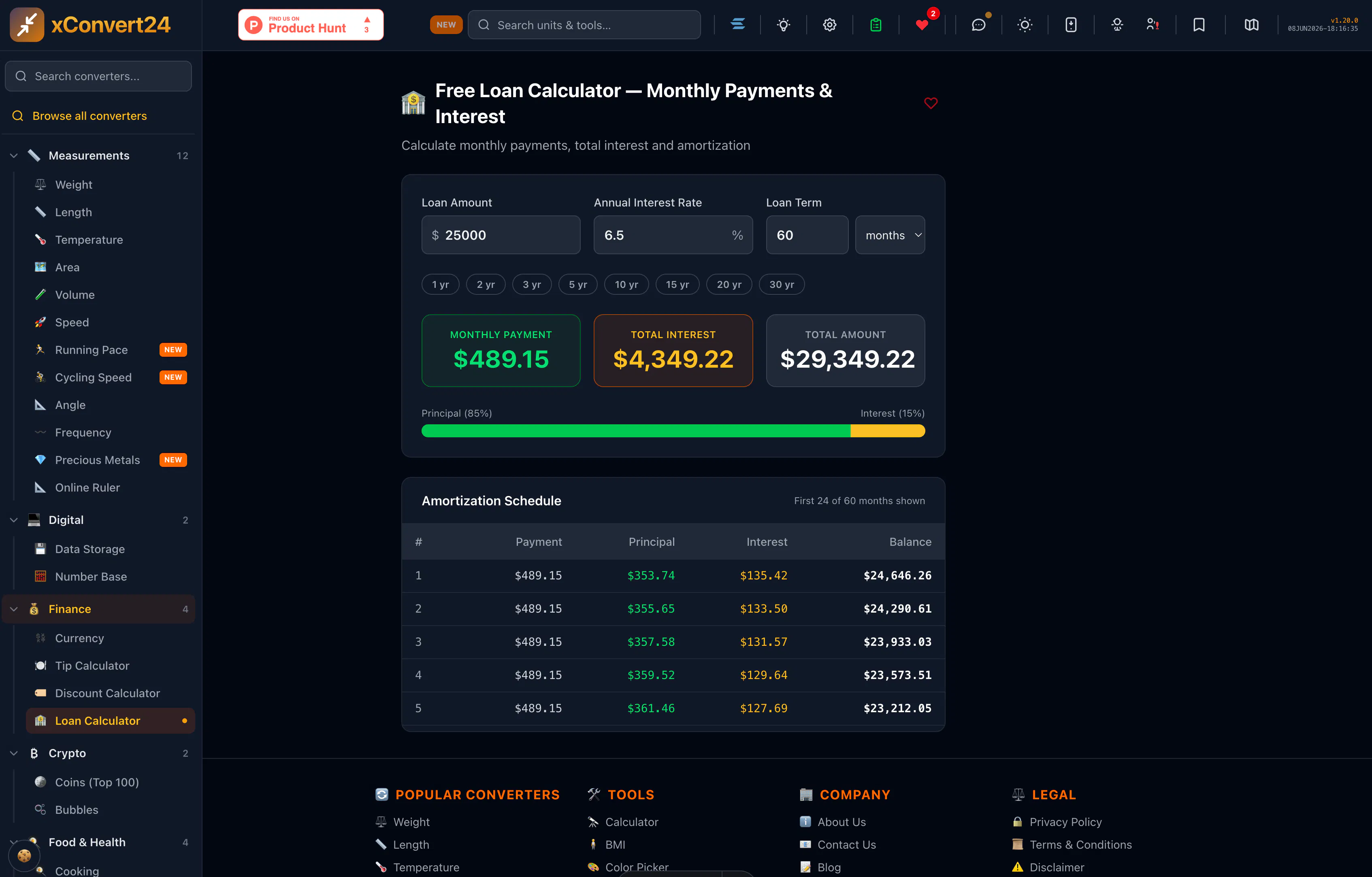
Task: Click the Find us on Product Hunt badge
Action: 311,25
